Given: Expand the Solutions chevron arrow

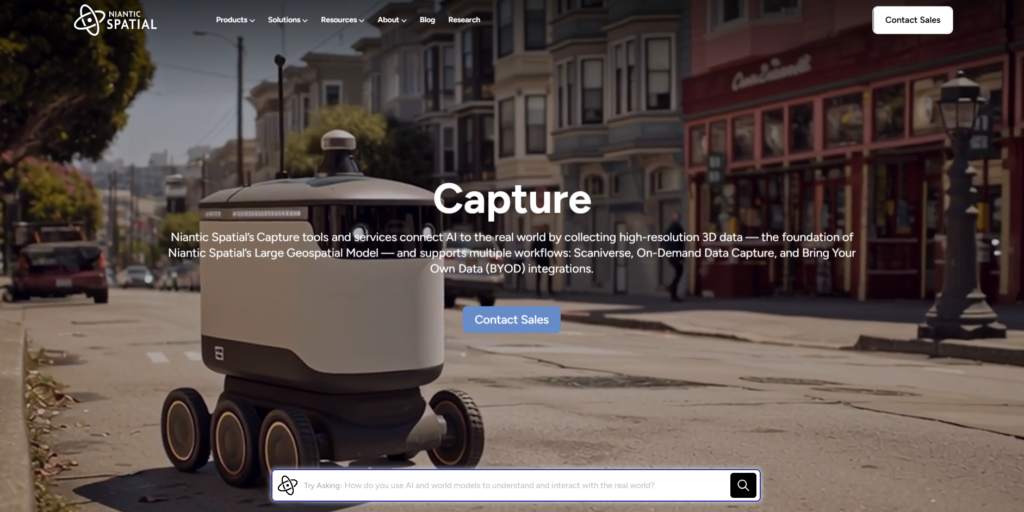Looking at the screenshot, I should (x=305, y=21).
